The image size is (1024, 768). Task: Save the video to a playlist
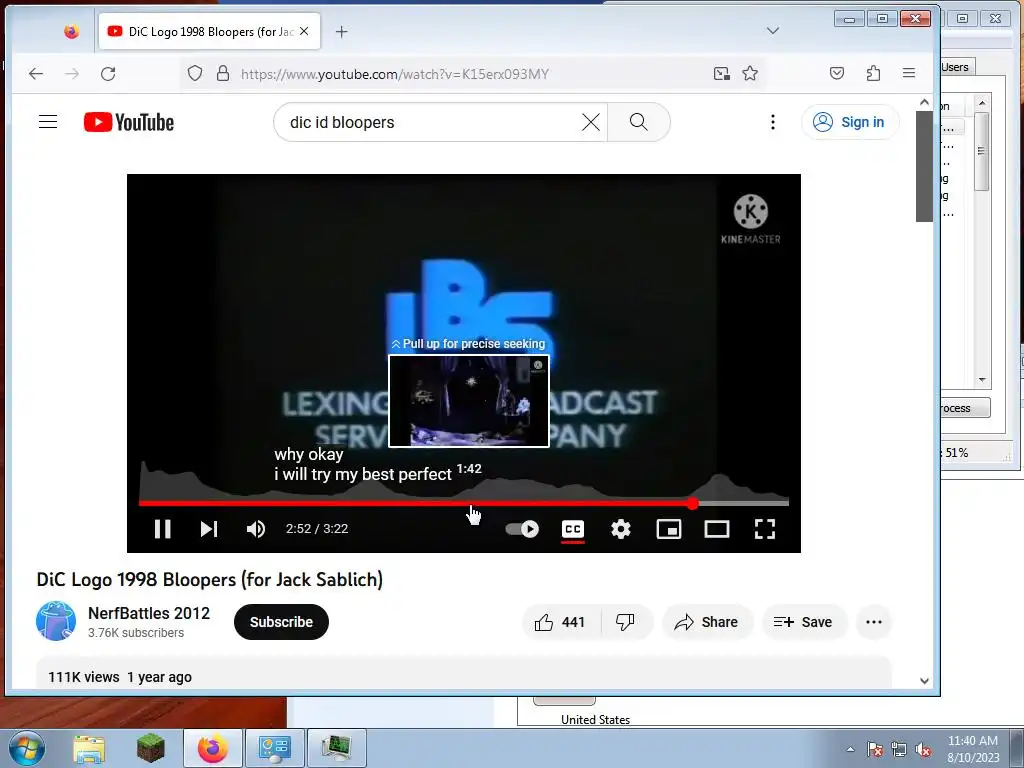pos(804,622)
